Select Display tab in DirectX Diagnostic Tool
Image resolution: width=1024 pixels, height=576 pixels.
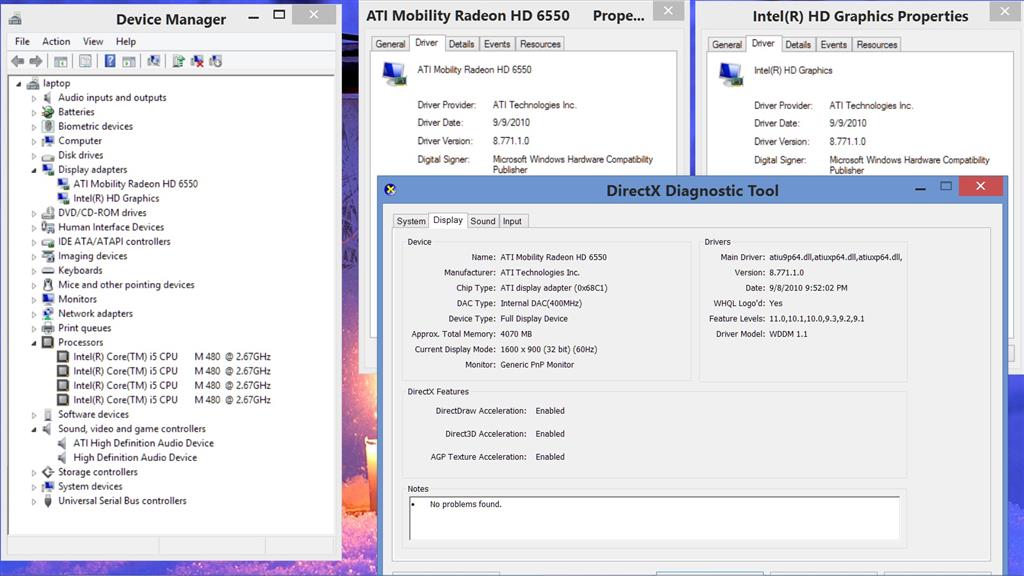click(x=448, y=220)
